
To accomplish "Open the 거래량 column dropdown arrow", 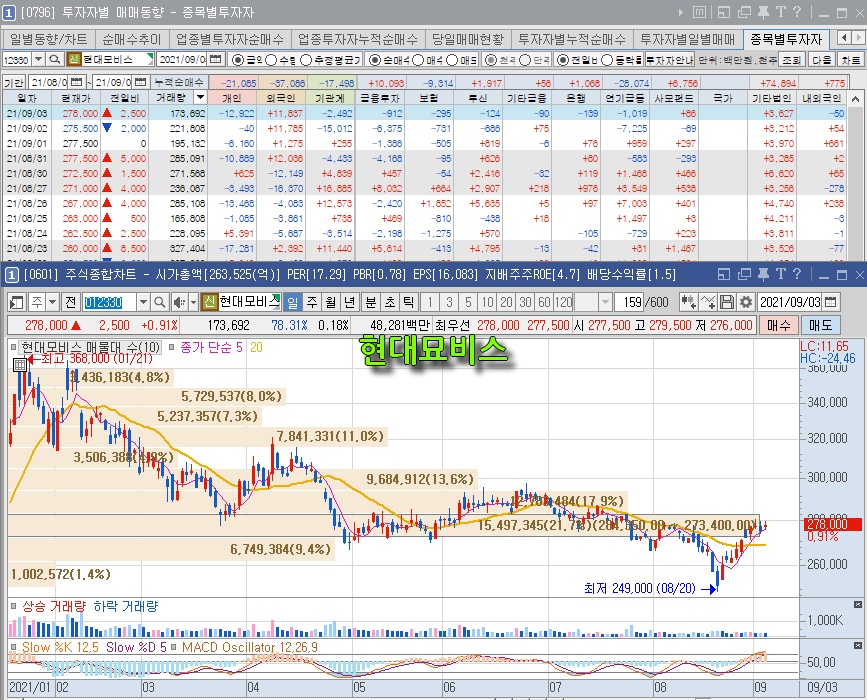I will pyautogui.click(x=200, y=98).
